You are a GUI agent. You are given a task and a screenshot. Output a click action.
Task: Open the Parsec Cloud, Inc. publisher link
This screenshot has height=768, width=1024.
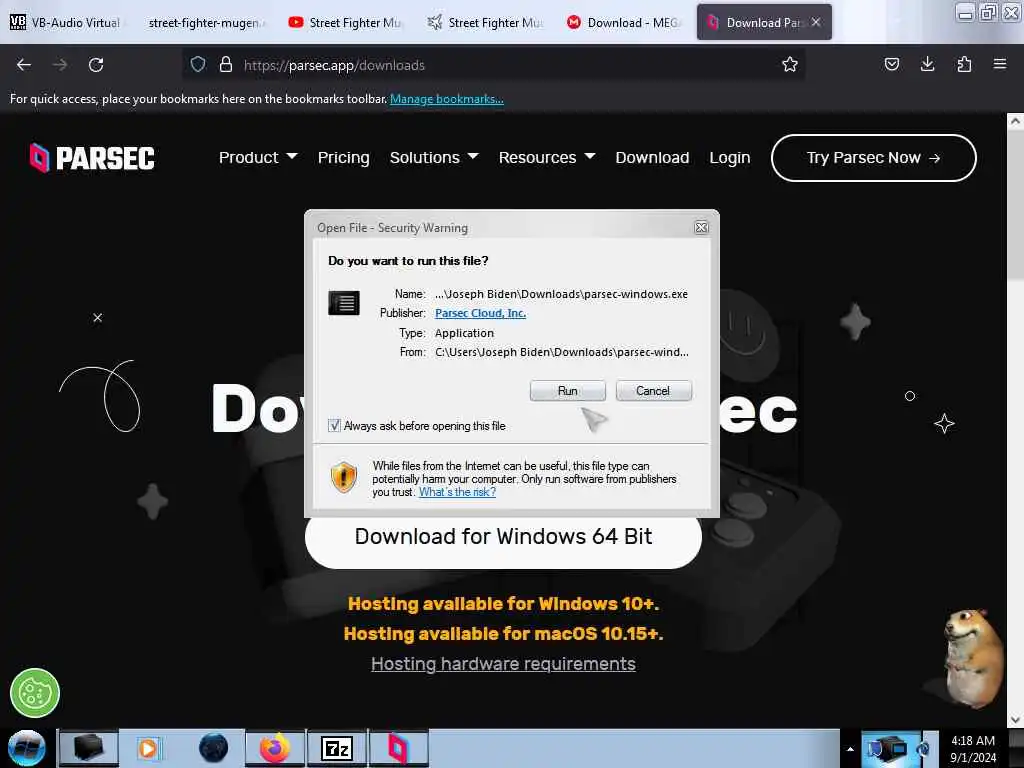click(480, 313)
